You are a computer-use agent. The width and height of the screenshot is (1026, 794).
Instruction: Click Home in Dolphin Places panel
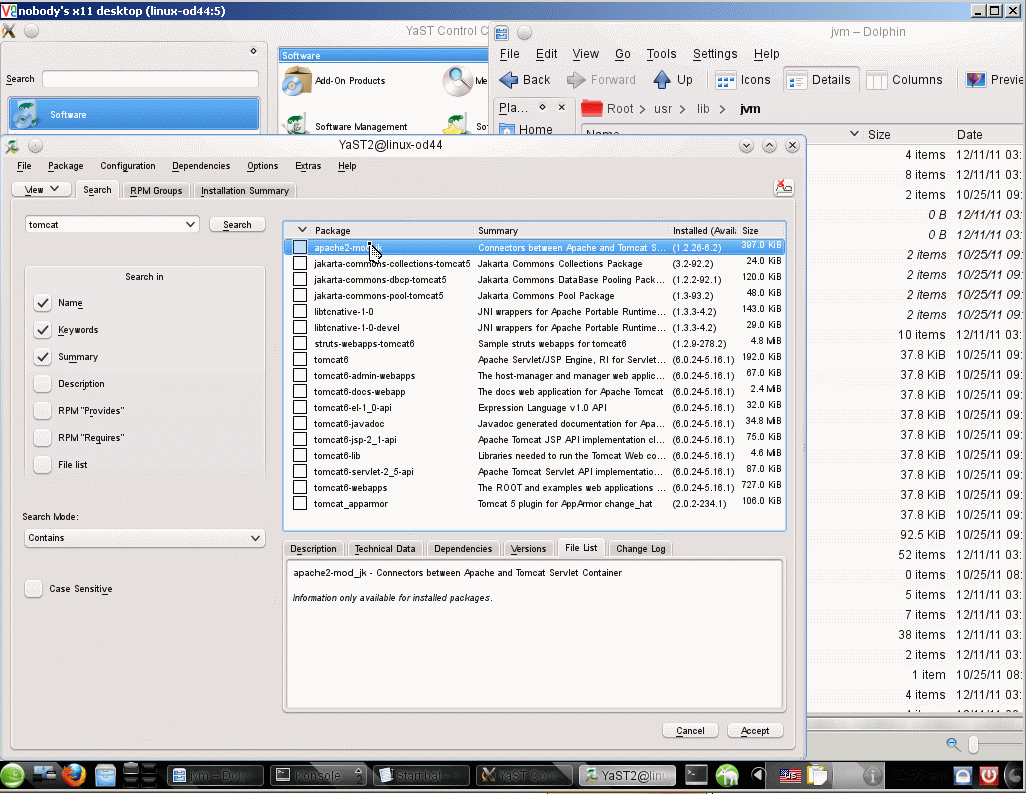pos(527,129)
